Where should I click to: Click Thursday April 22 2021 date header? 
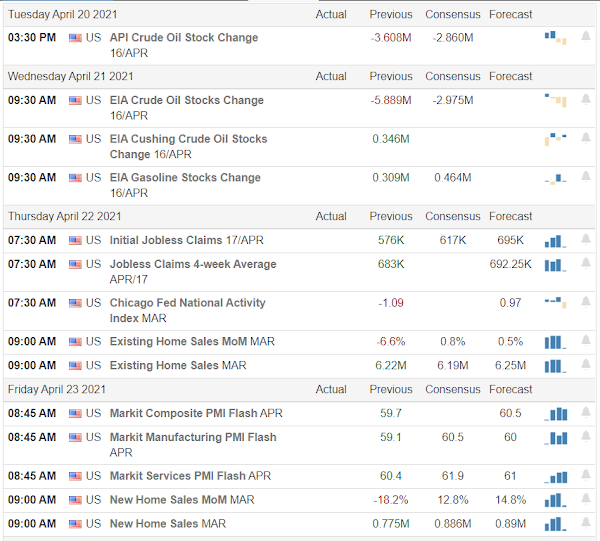coord(65,217)
